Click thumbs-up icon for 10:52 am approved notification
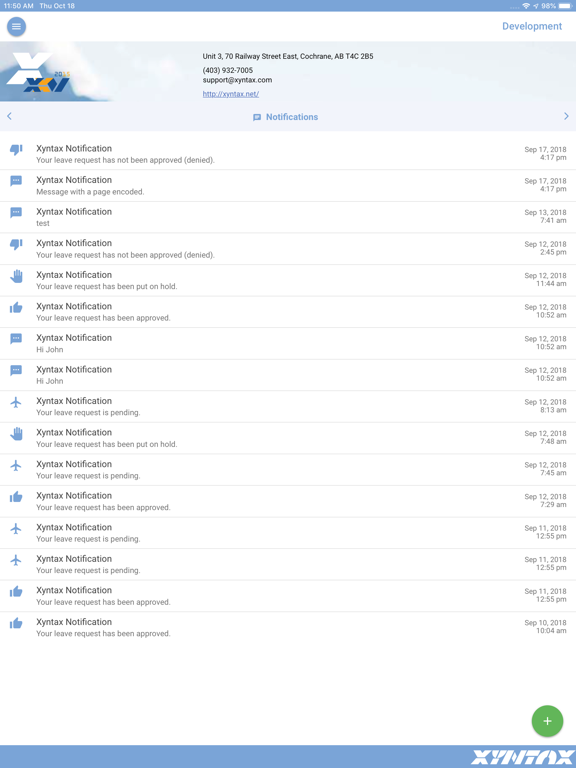The image size is (576, 768). pos(16,308)
